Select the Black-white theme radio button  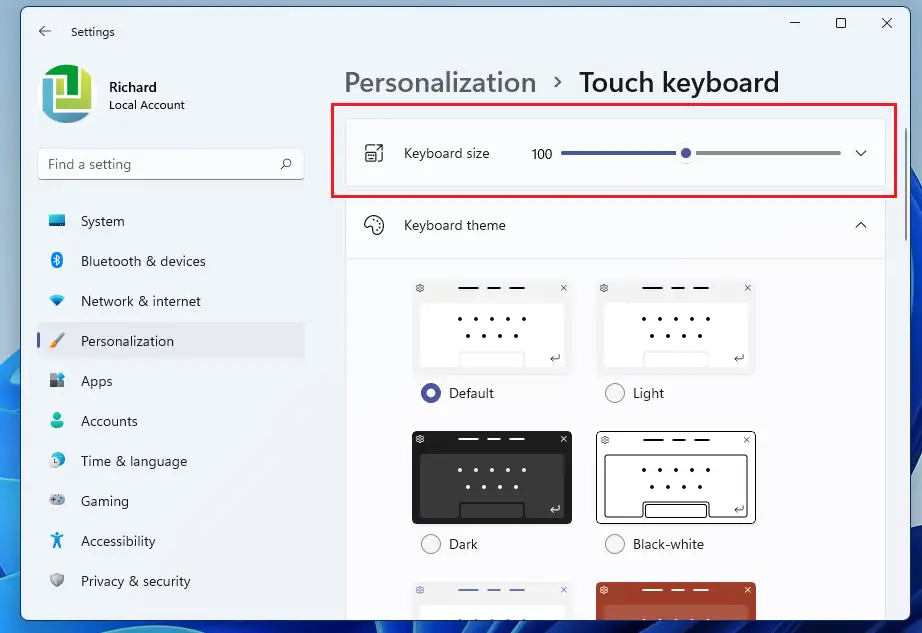pyautogui.click(x=614, y=544)
